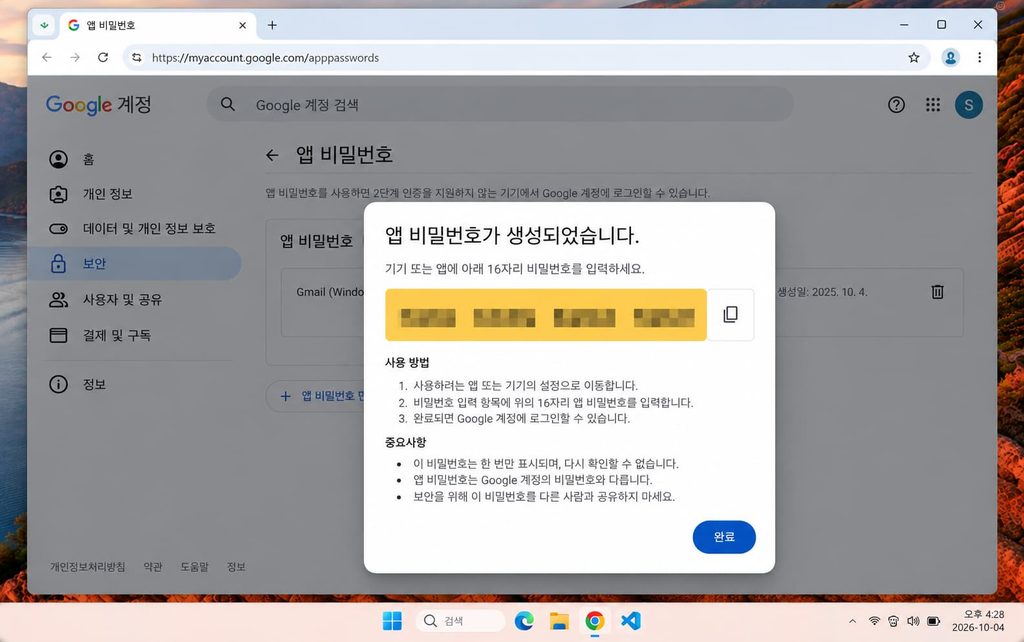
Task: Open a new browser tab
Action: coord(272,25)
